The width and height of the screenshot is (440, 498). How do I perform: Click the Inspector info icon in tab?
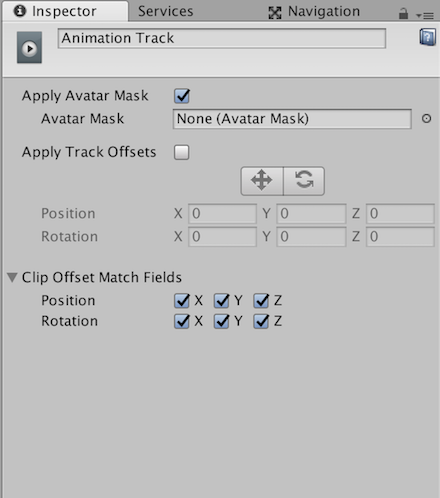[x=20, y=11]
